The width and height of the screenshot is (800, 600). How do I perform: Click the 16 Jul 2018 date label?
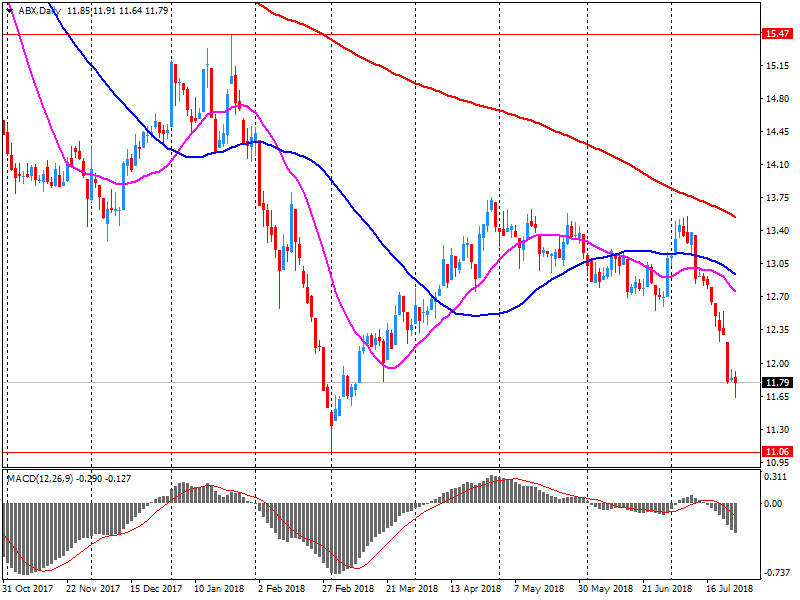click(730, 588)
